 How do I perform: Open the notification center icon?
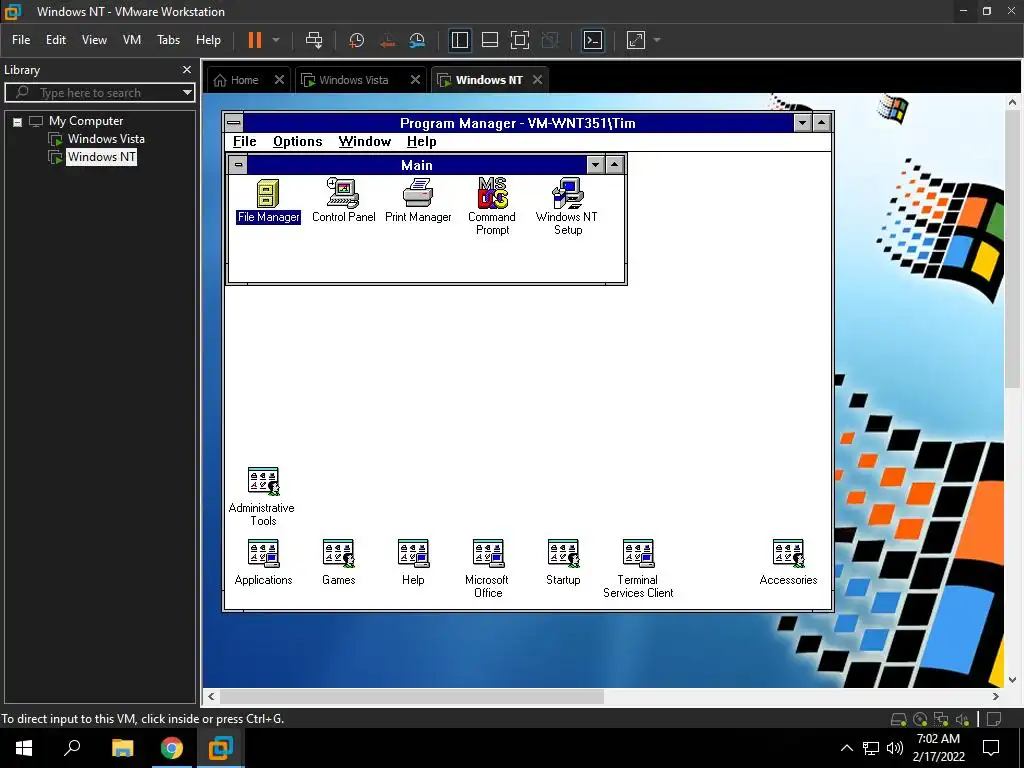[x=991, y=748]
